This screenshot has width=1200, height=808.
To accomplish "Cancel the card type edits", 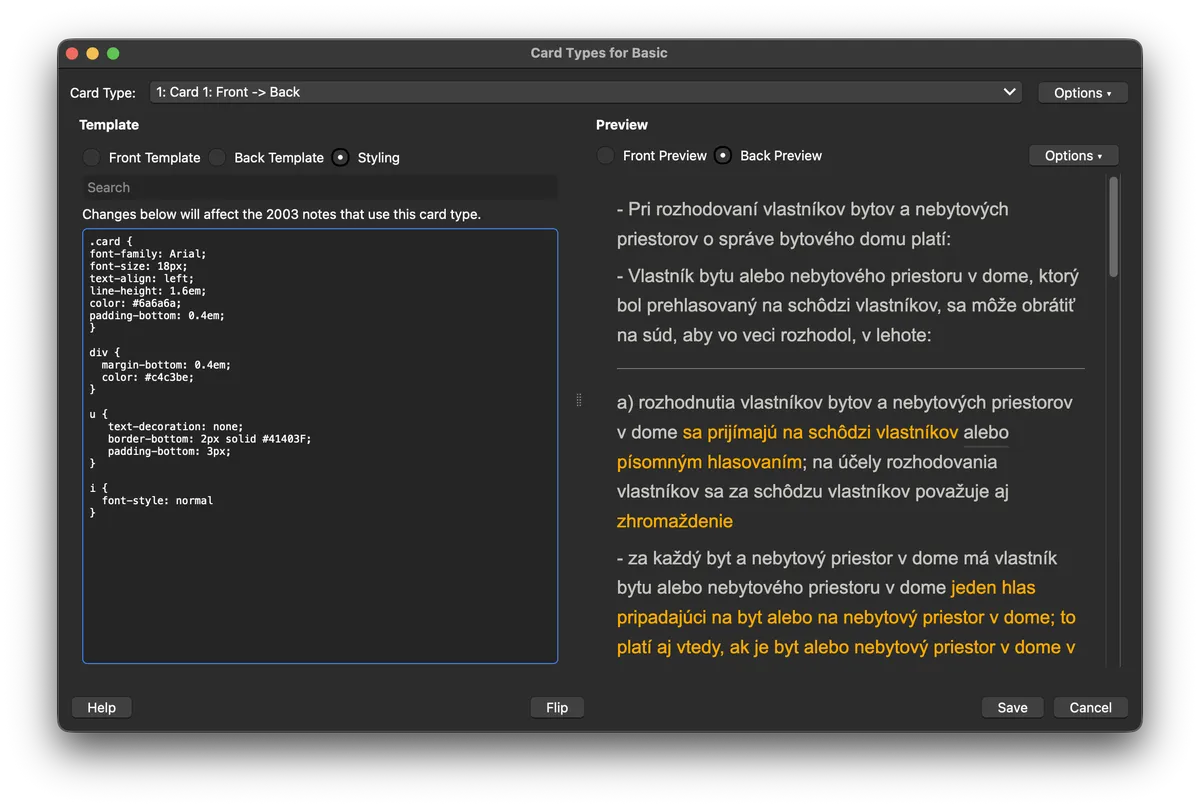I will click(1090, 707).
